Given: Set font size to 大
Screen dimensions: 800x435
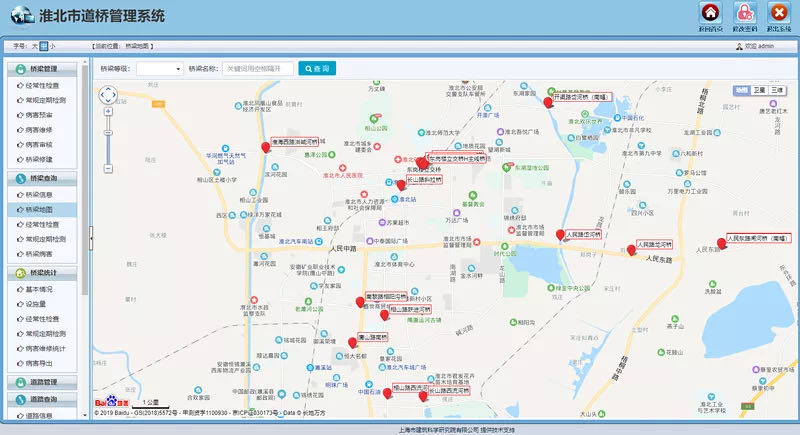Looking at the screenshot, I should coord(34,46).
